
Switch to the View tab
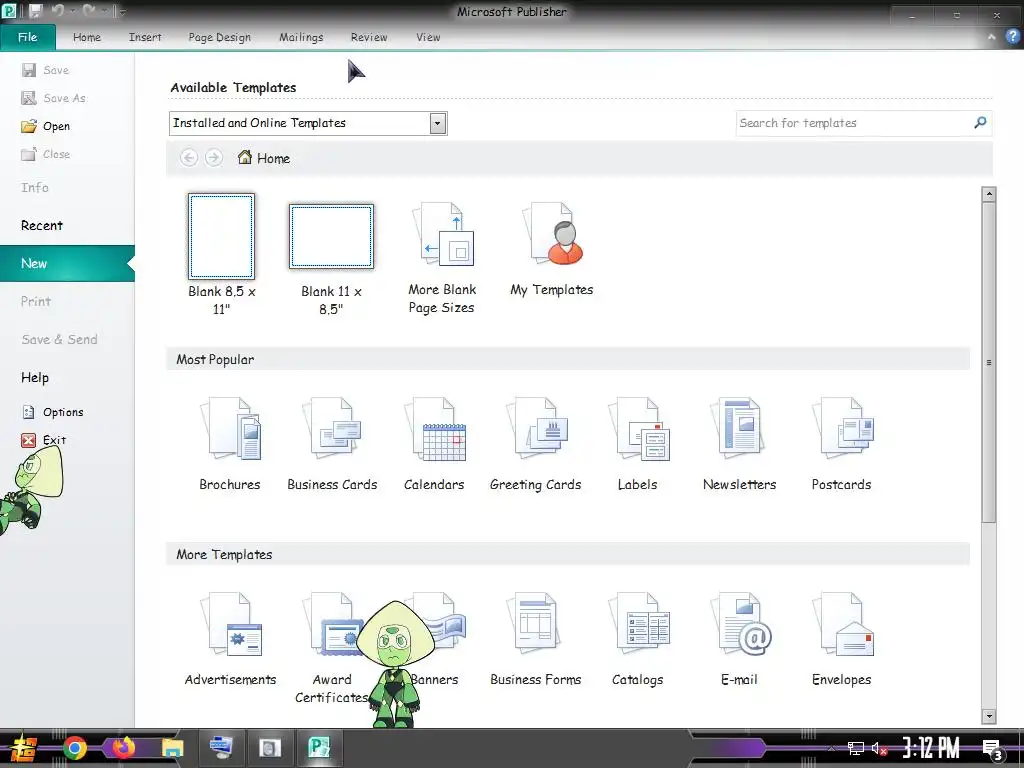click(428, 37)
